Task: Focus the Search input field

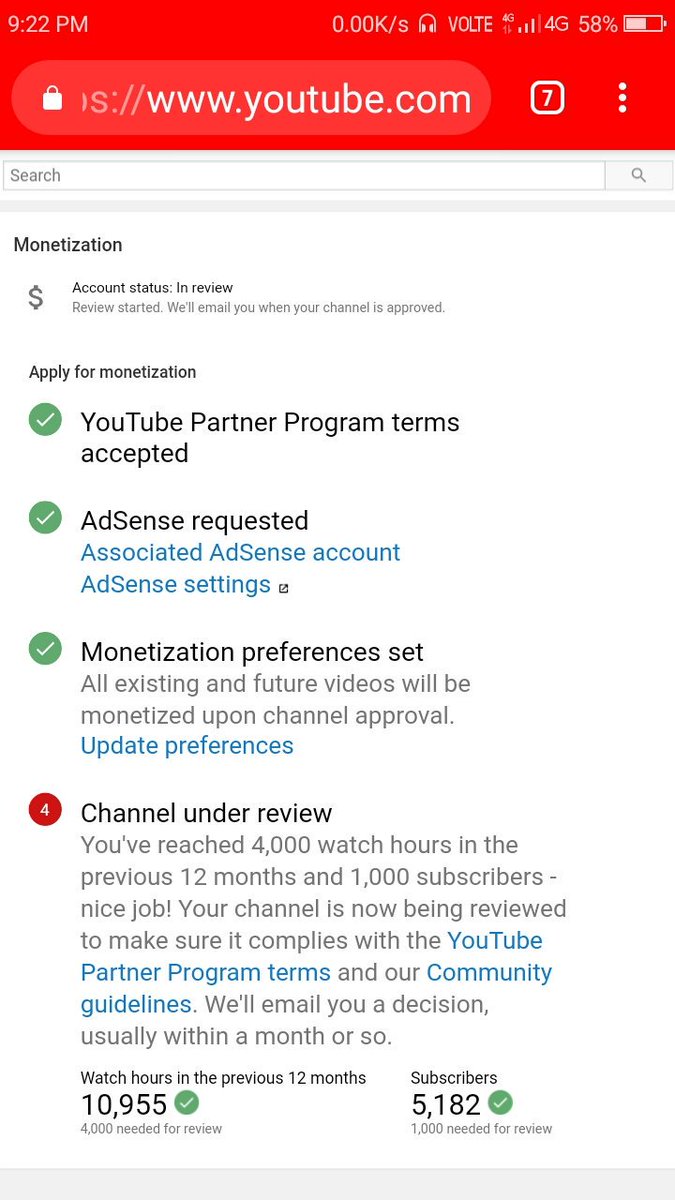Action: coord(304,175)
